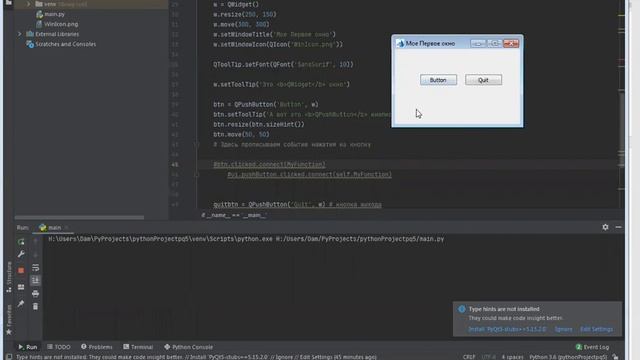Expand the venv folder in project tree
Screen dimensions: 640x360
tap(28, 4)
